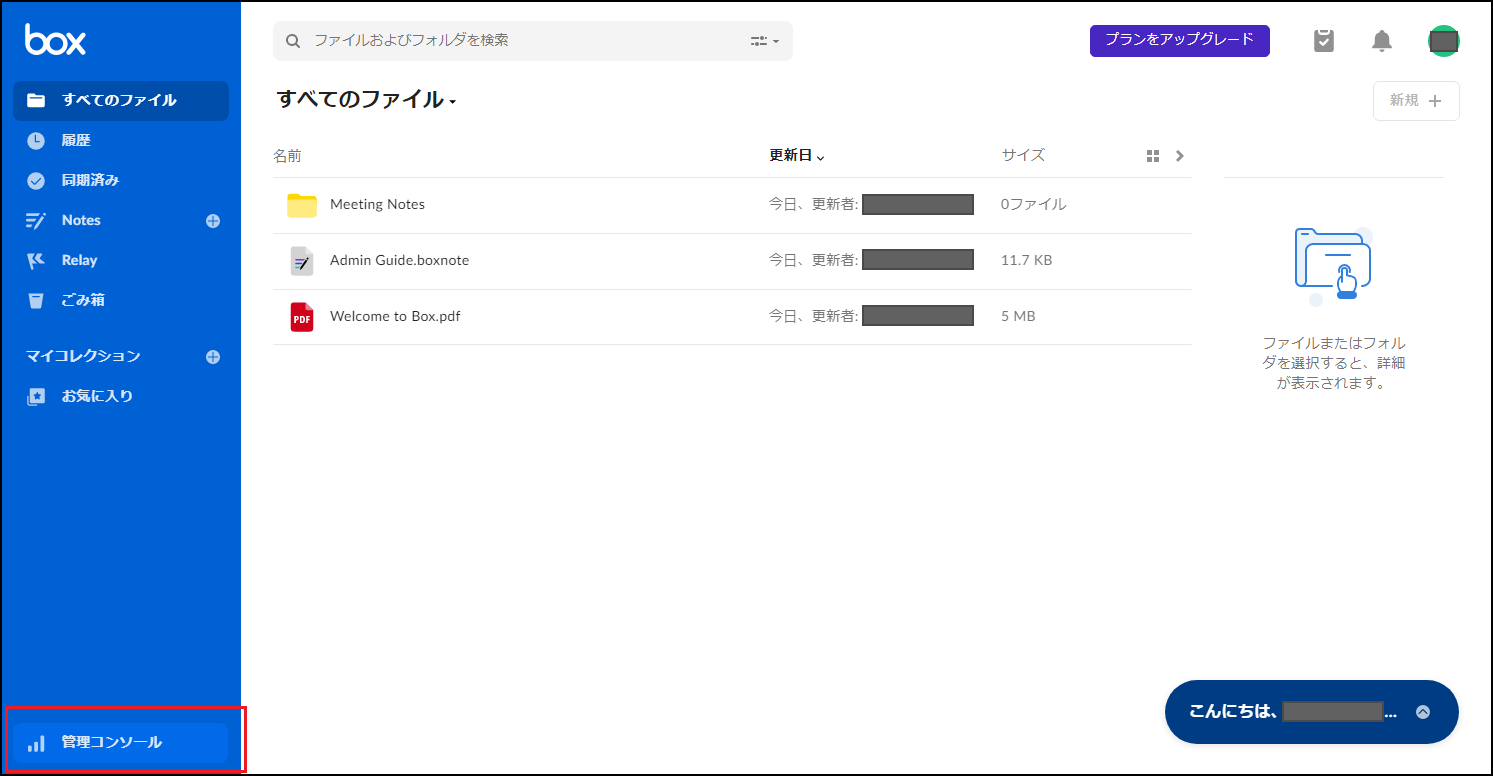This screenshot has height=776, width=1493.
Task: Click the add new Note plus icon
Action: tap(213, 221)
